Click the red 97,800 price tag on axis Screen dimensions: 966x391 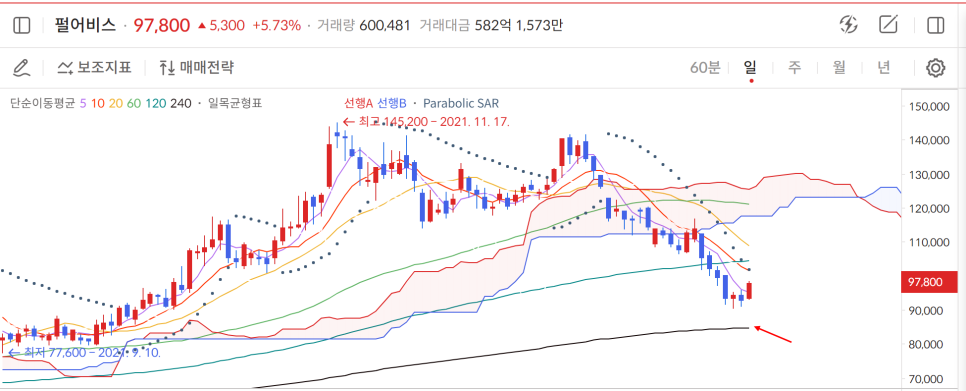point(930,283)
